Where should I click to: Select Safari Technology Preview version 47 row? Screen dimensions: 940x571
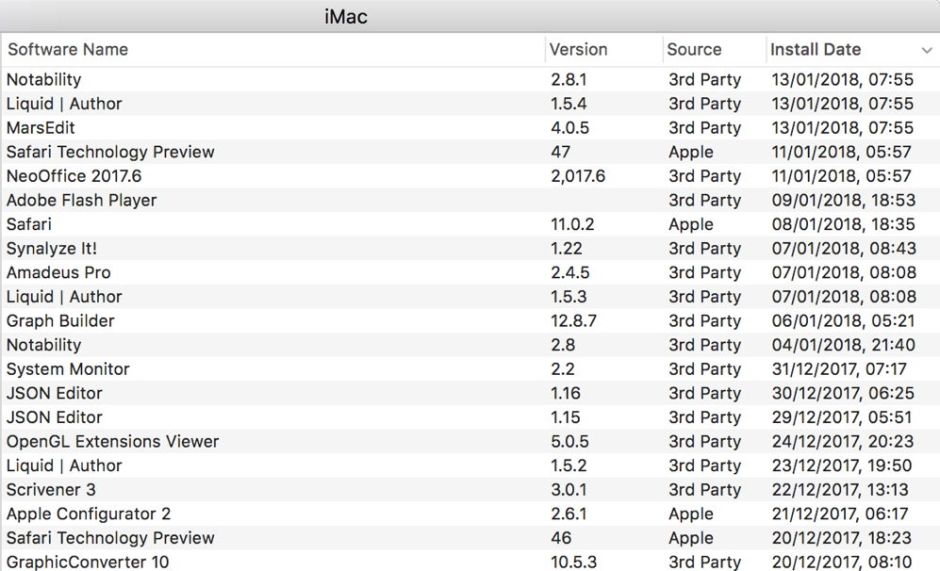[x=110, y=152]
